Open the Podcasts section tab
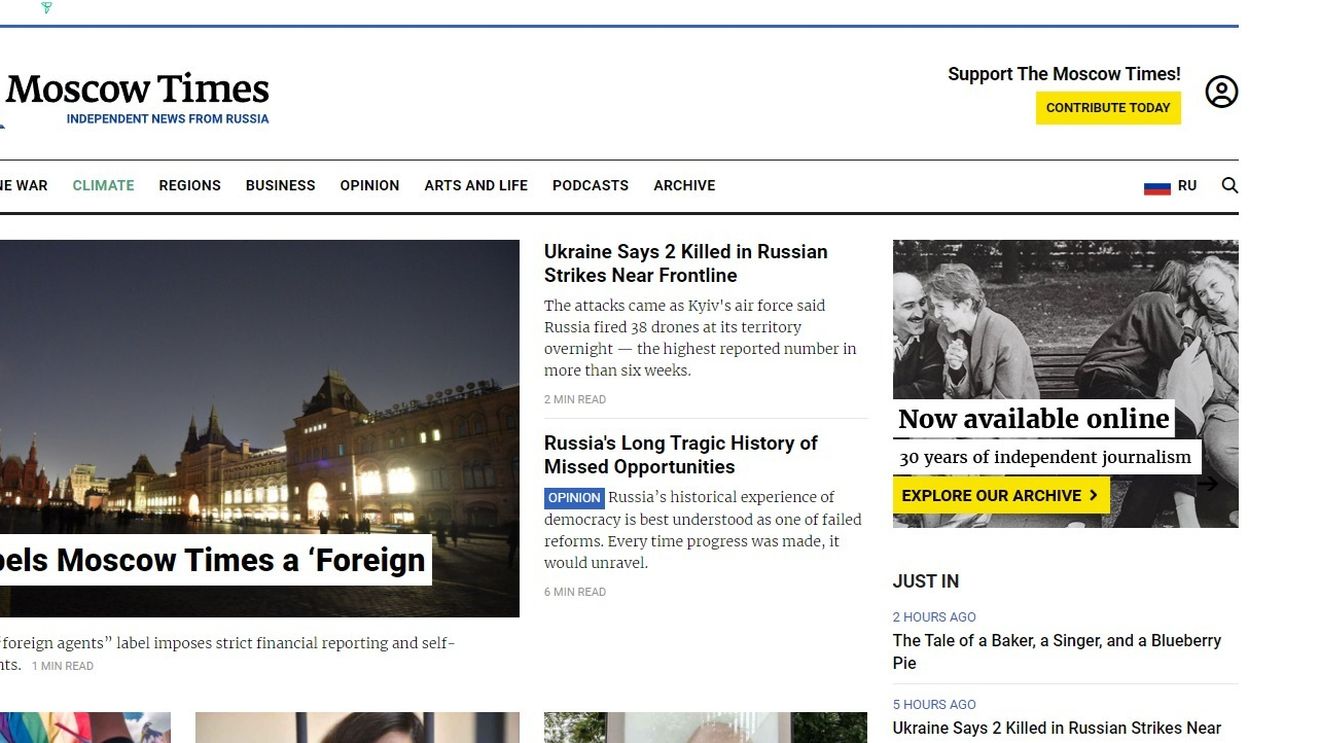The image size is (1320, 743). pyautogui.click(x=590, y=185)
